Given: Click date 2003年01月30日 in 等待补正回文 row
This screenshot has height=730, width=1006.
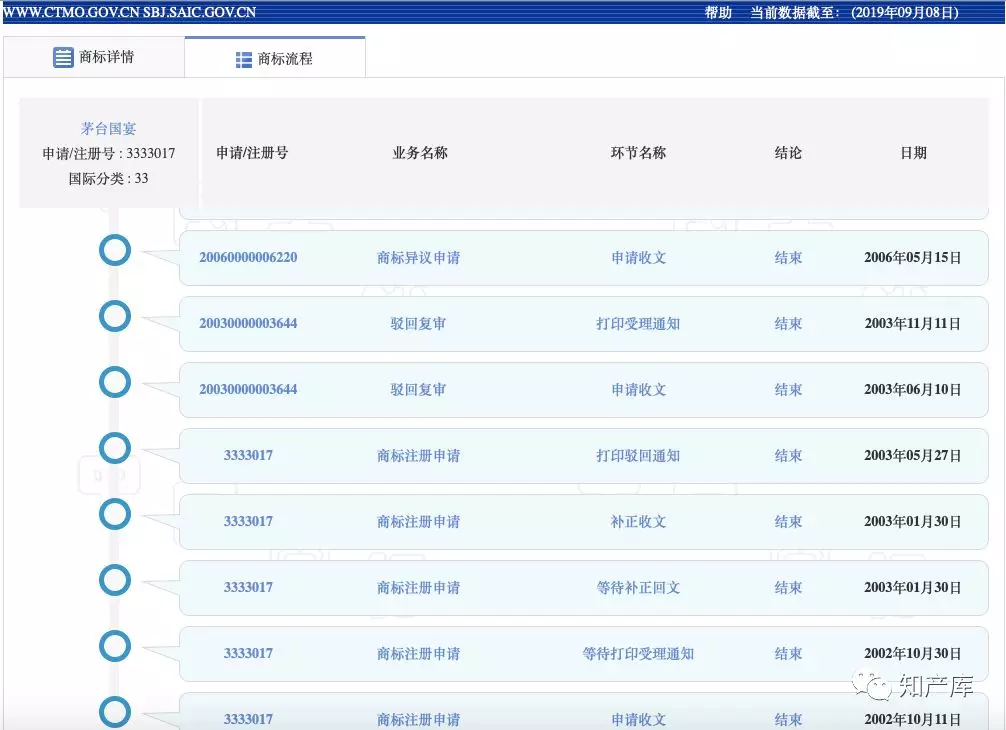Looking at the screenshot, I should coord(912,588).
